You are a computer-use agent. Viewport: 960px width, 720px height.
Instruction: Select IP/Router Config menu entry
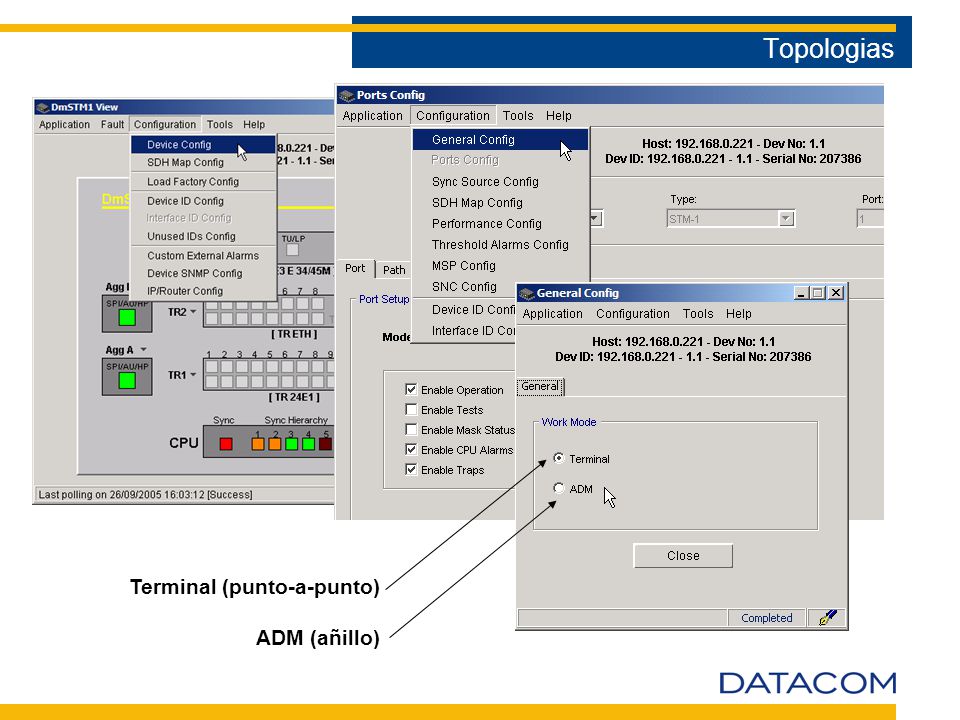click(203, 291)
